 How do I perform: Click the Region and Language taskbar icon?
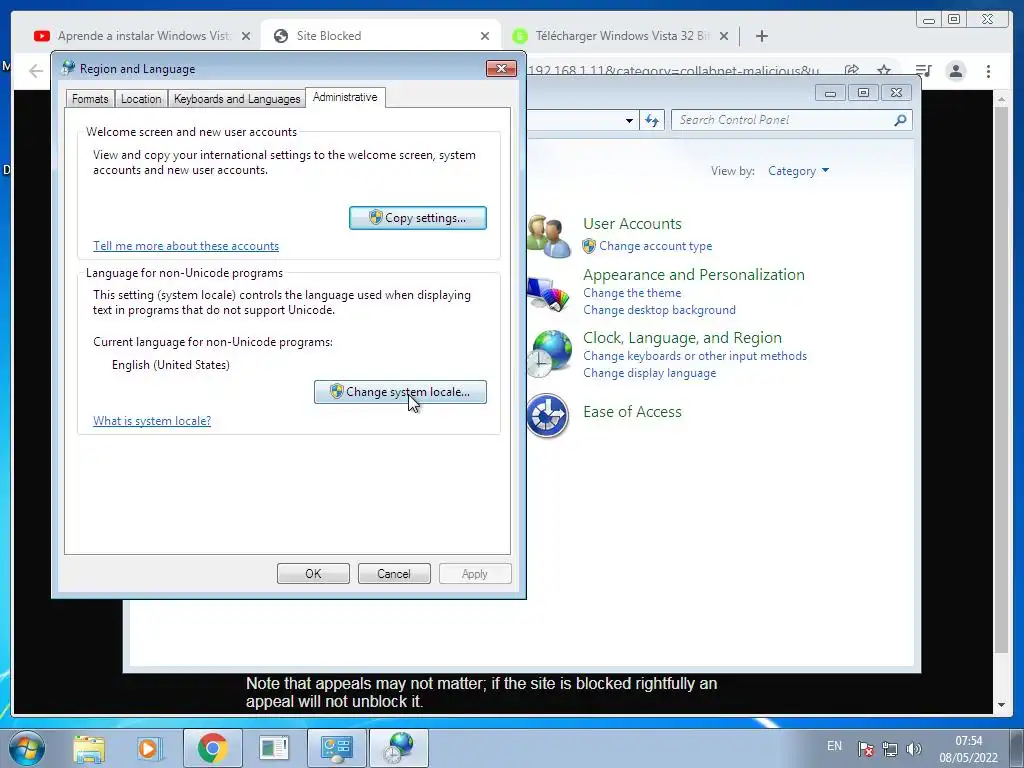[x=399, y=748]
